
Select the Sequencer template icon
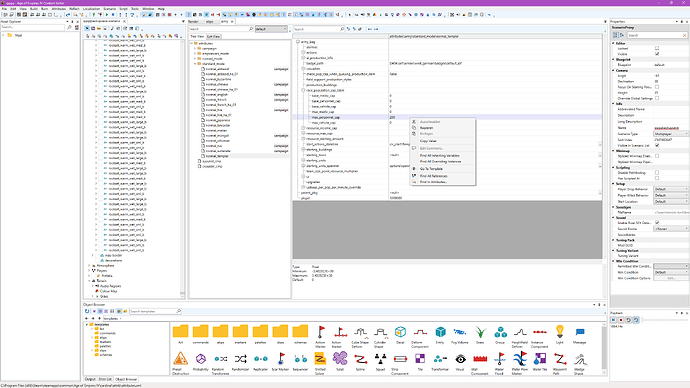(x=301, y=359)
